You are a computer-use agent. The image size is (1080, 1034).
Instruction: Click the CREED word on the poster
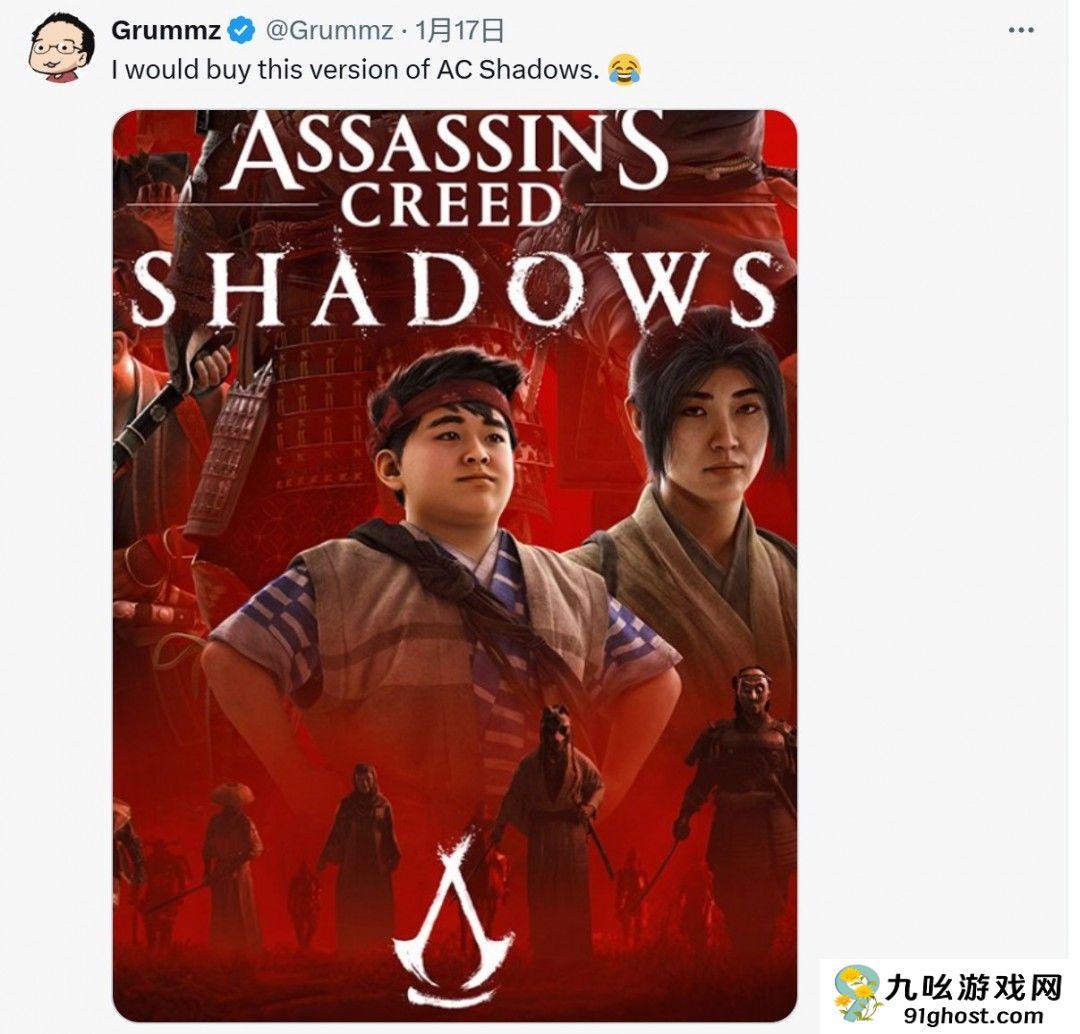(x=452, y=205)
